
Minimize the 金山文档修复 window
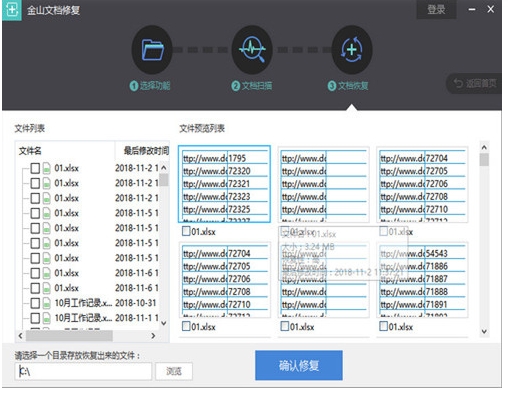472,9
